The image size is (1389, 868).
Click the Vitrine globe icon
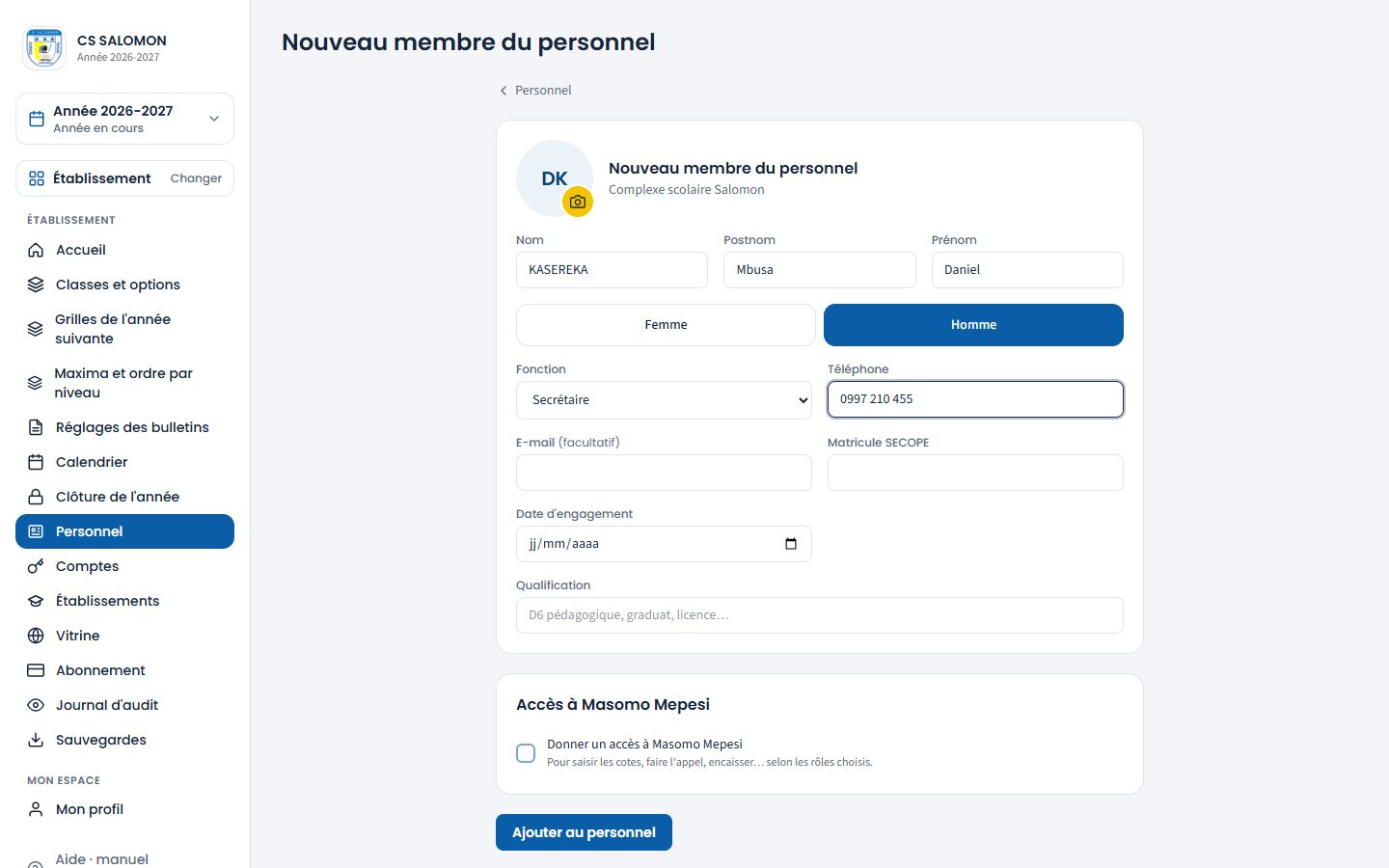pos(36,636)
